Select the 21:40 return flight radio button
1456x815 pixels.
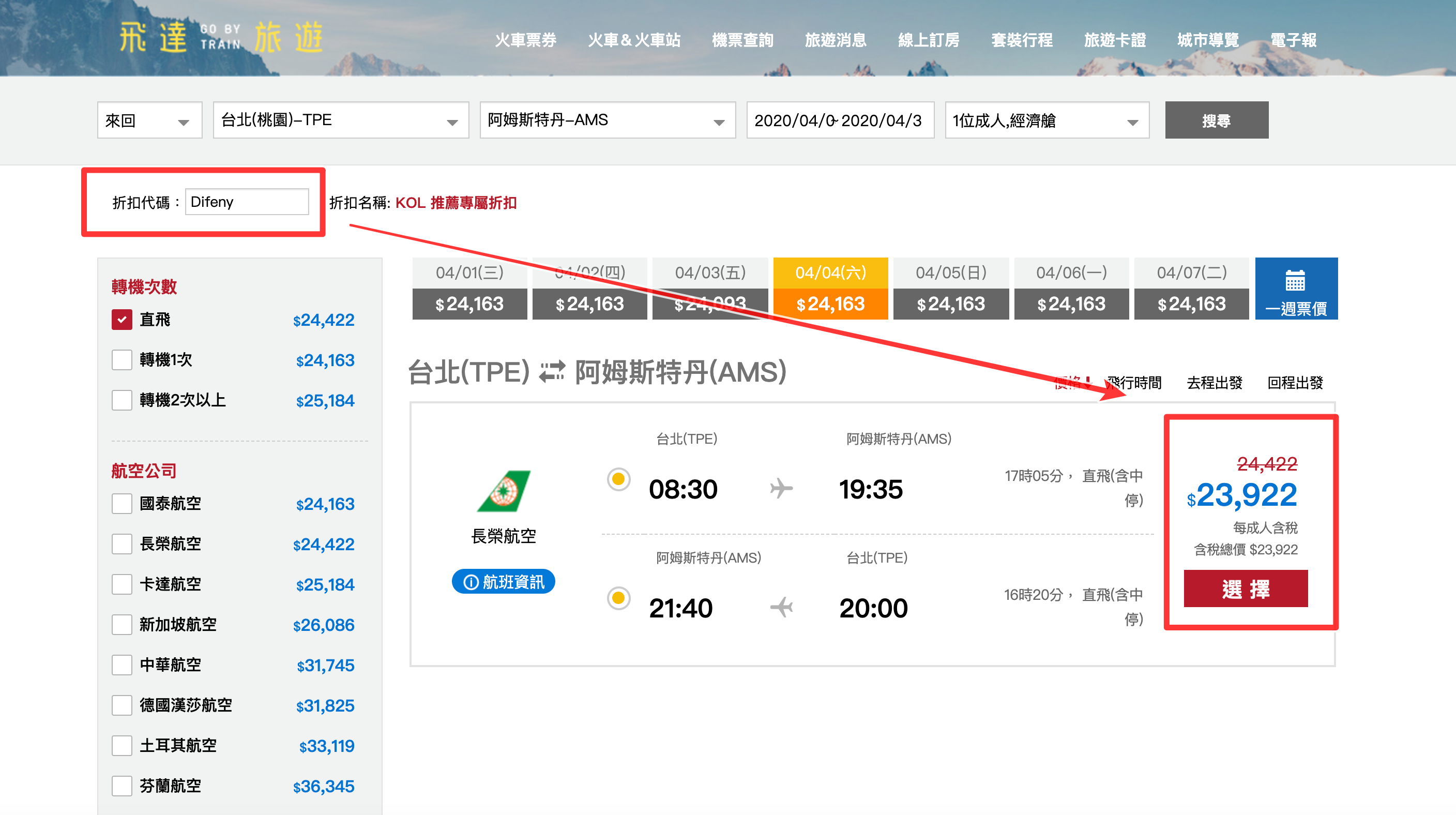tap(618, 598)
